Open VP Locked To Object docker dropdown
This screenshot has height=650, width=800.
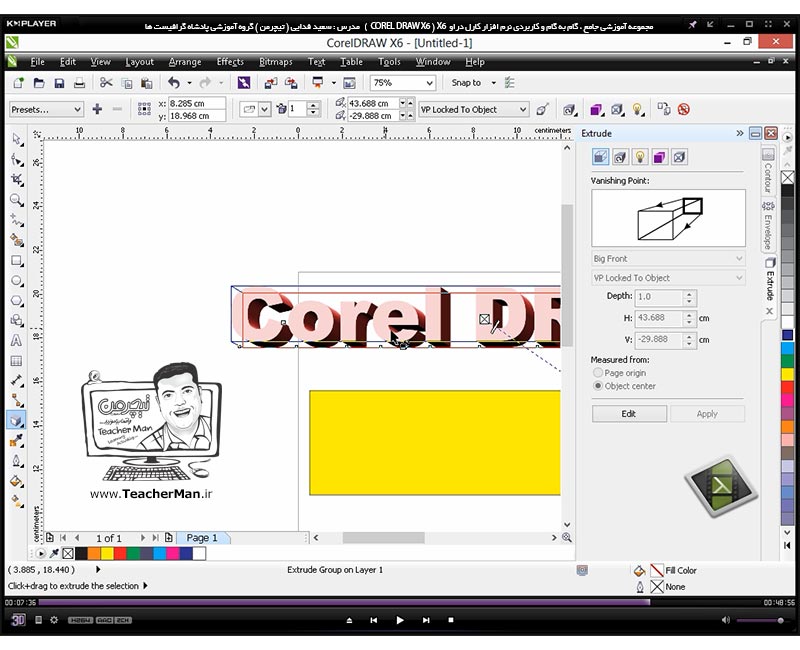668,278
